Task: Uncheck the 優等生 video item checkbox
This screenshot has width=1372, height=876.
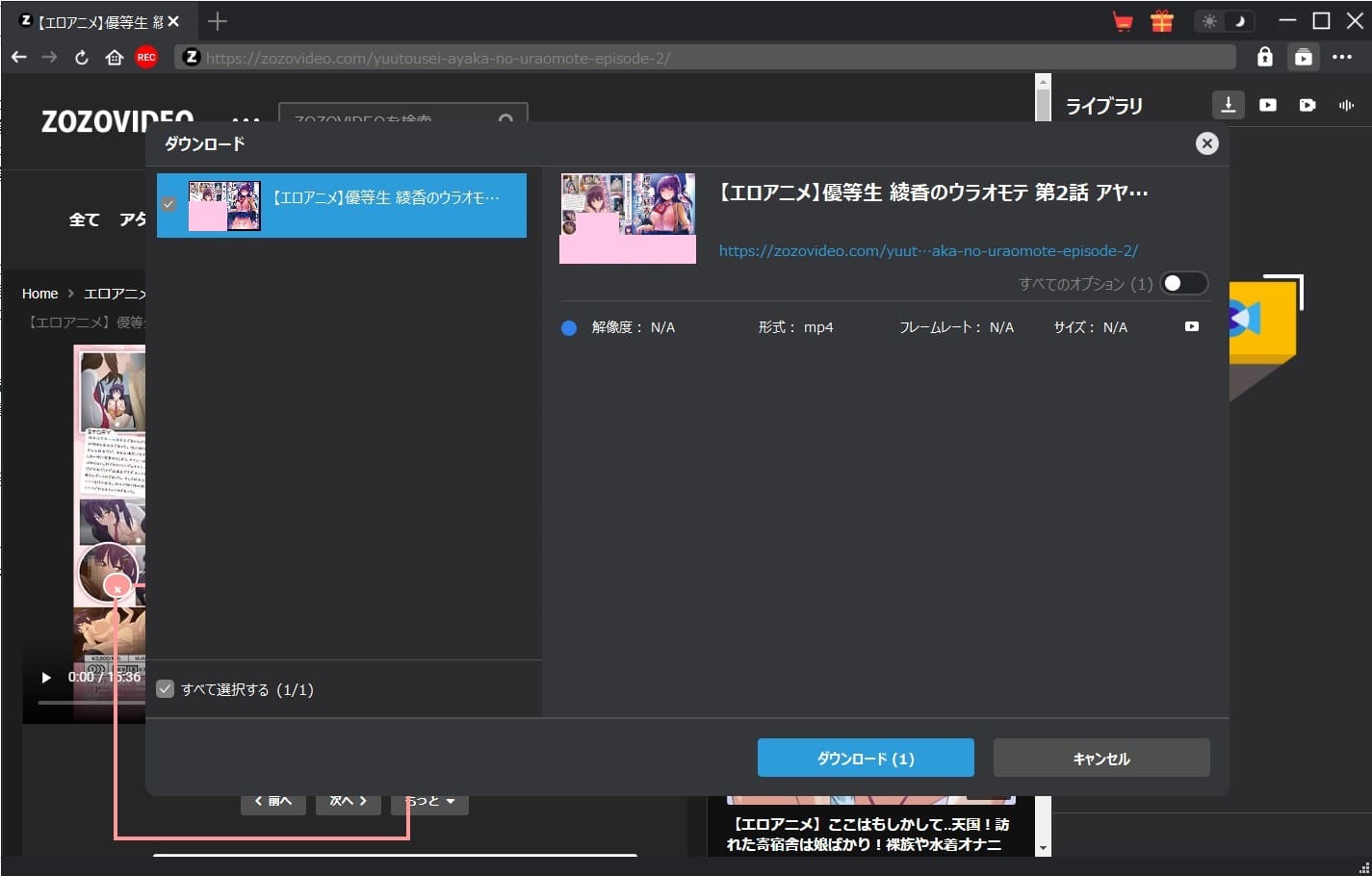Action: pyautogui.click(x=168, y=204)
